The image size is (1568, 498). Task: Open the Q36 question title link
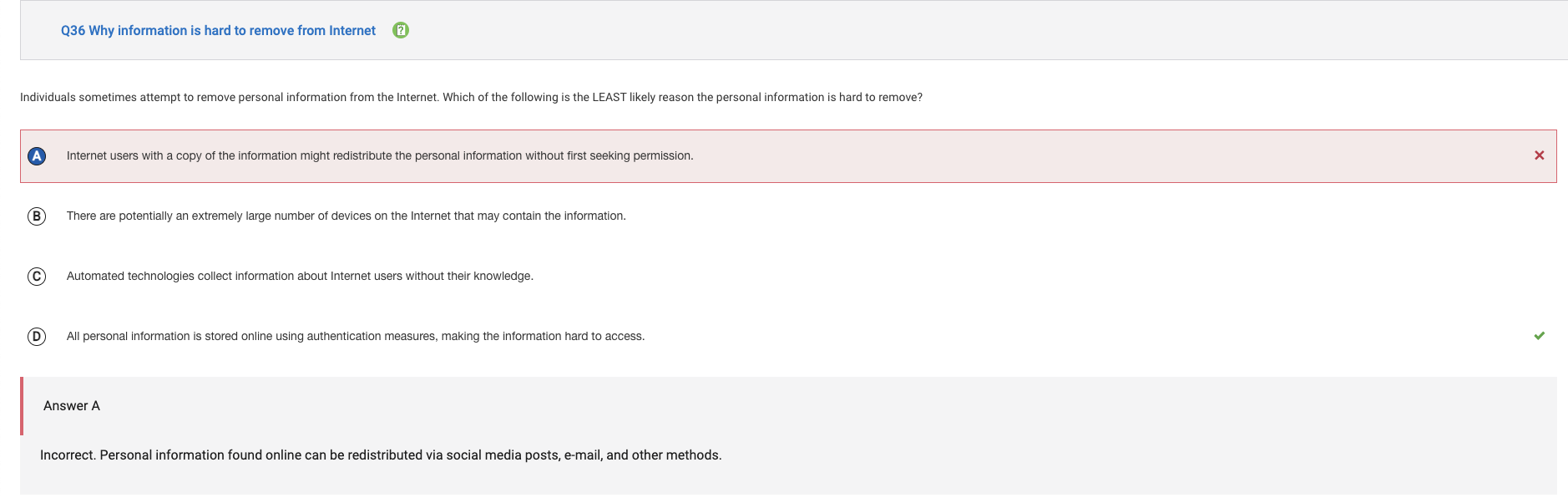pos(218,30)
